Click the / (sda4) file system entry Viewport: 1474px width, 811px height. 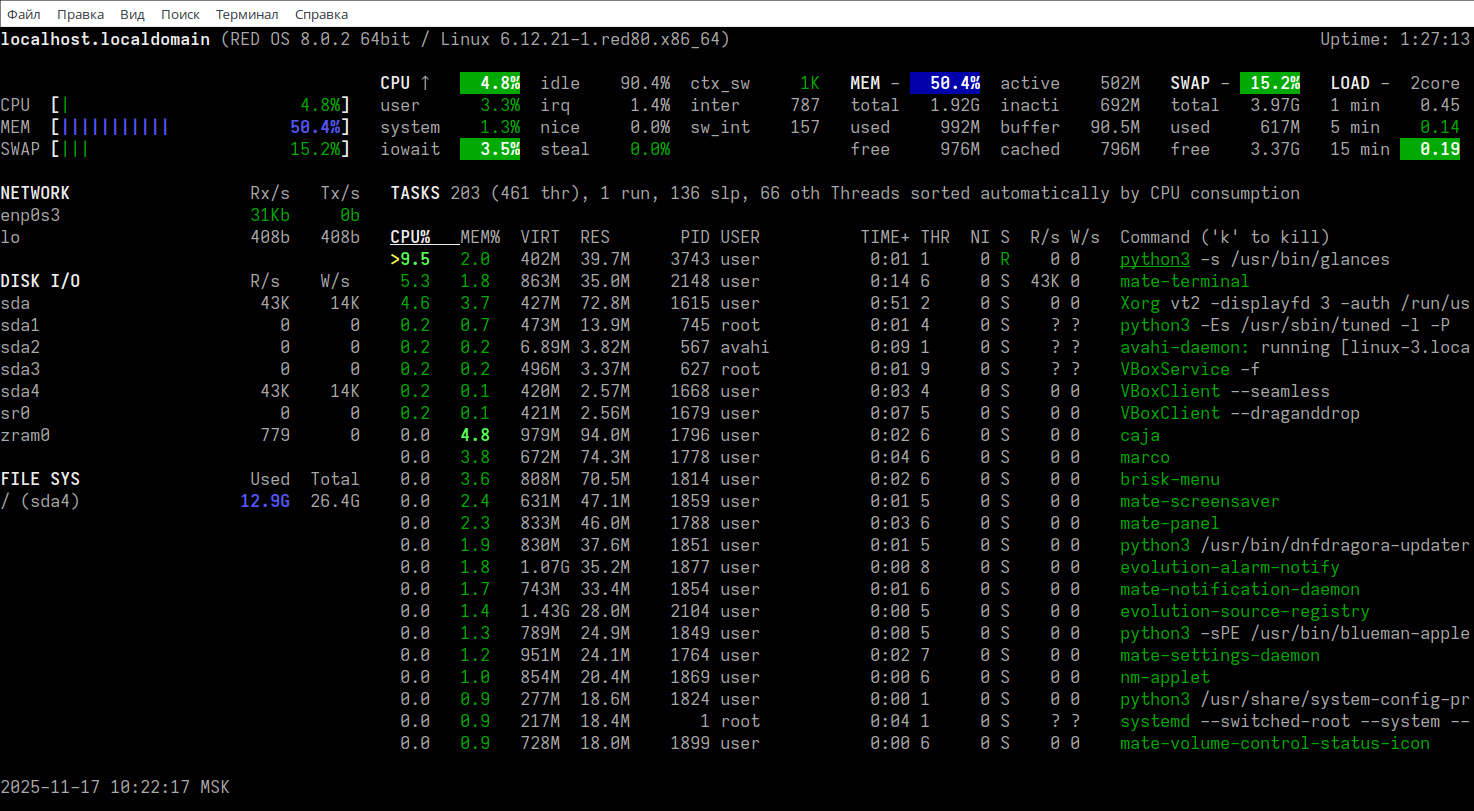pos(40,501)
